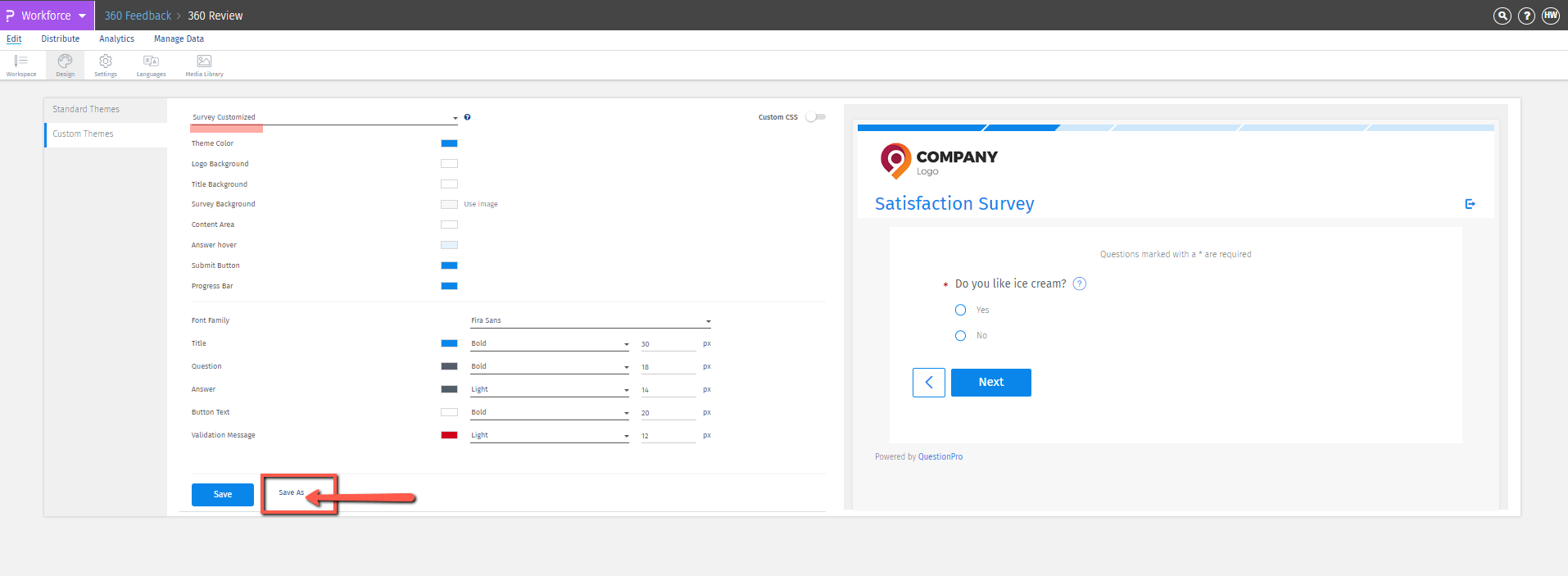The image size is (1568, 576).
Task: Click the Use image link
Action: click(x=481, y=204)
